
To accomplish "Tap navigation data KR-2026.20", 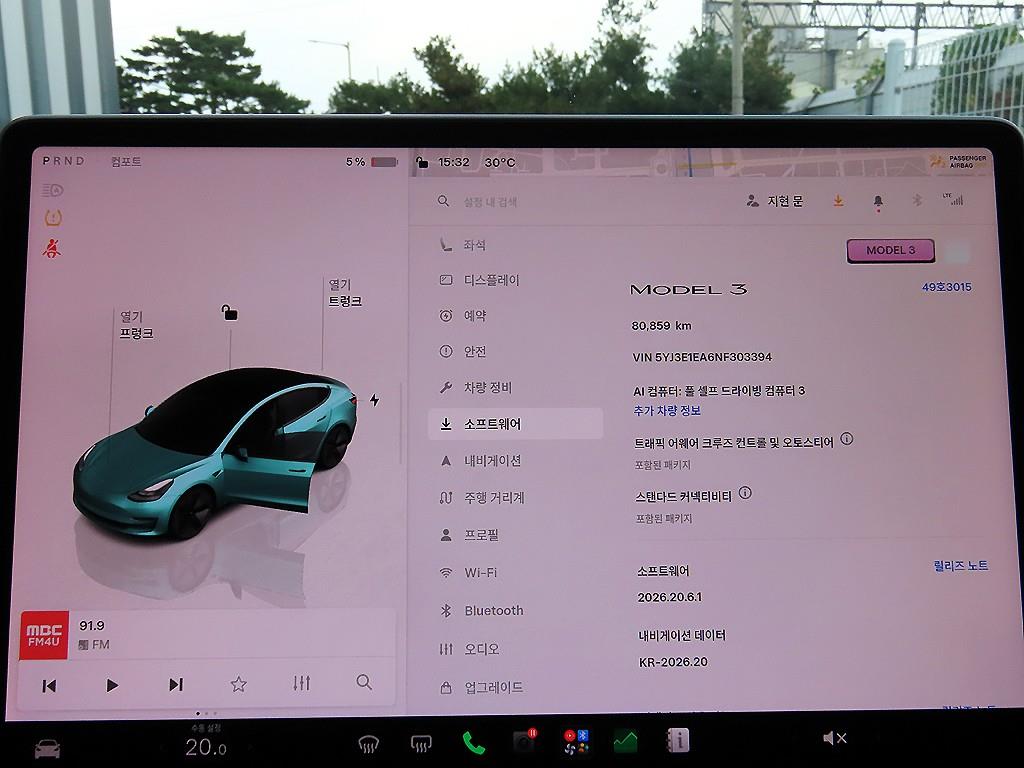I will pyautogui.click(x=673, y=662).
